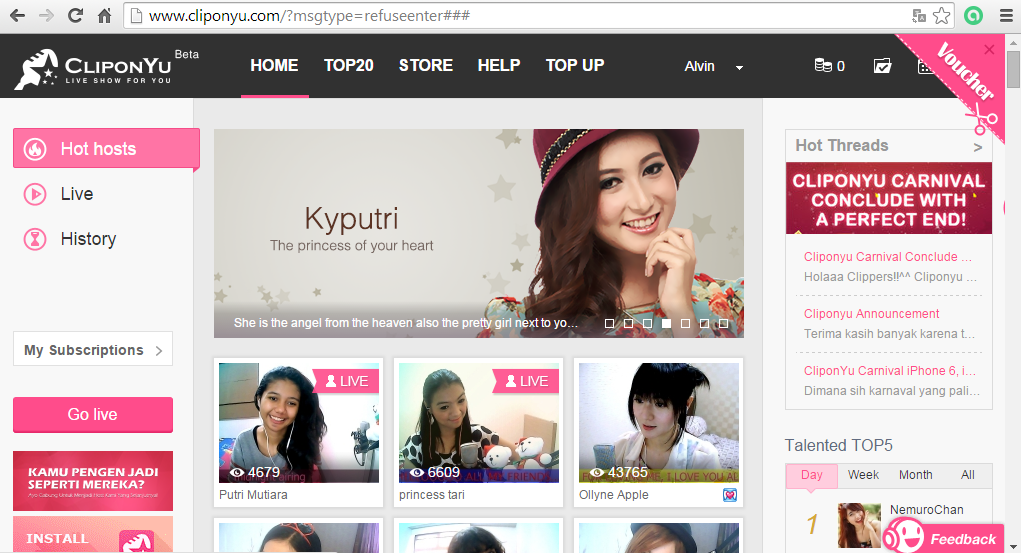Click the Ollyne Apple host name
The image size is (1021, 553).
613,495
